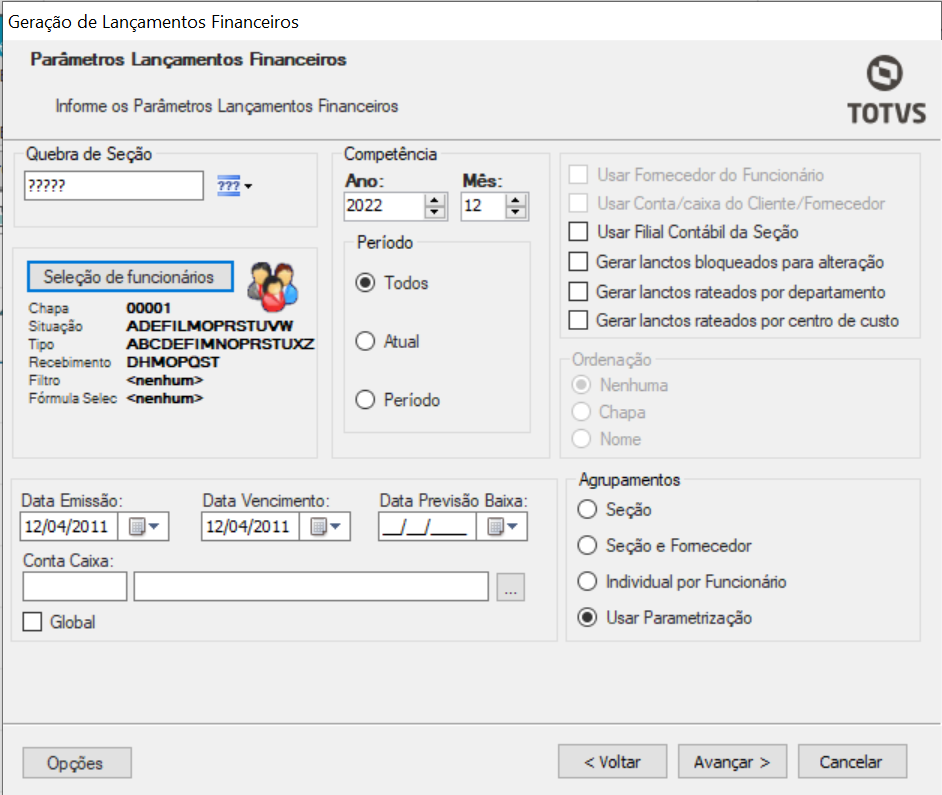This screenshot has width=942, height=795.
Task: Open Data Previsão Baixa calendar picker
Action: [x=502, y=527]
